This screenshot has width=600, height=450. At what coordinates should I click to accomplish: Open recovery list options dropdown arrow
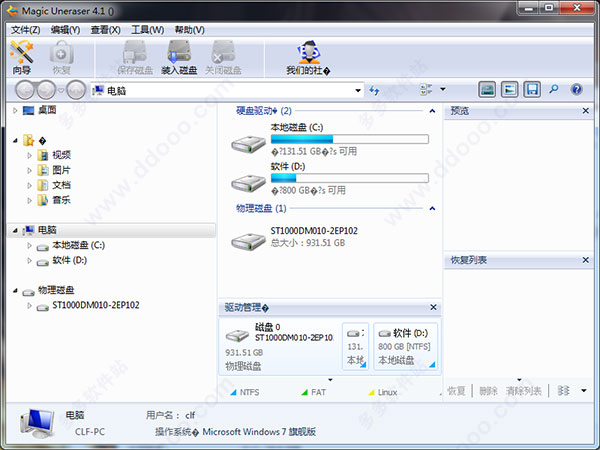584,391
